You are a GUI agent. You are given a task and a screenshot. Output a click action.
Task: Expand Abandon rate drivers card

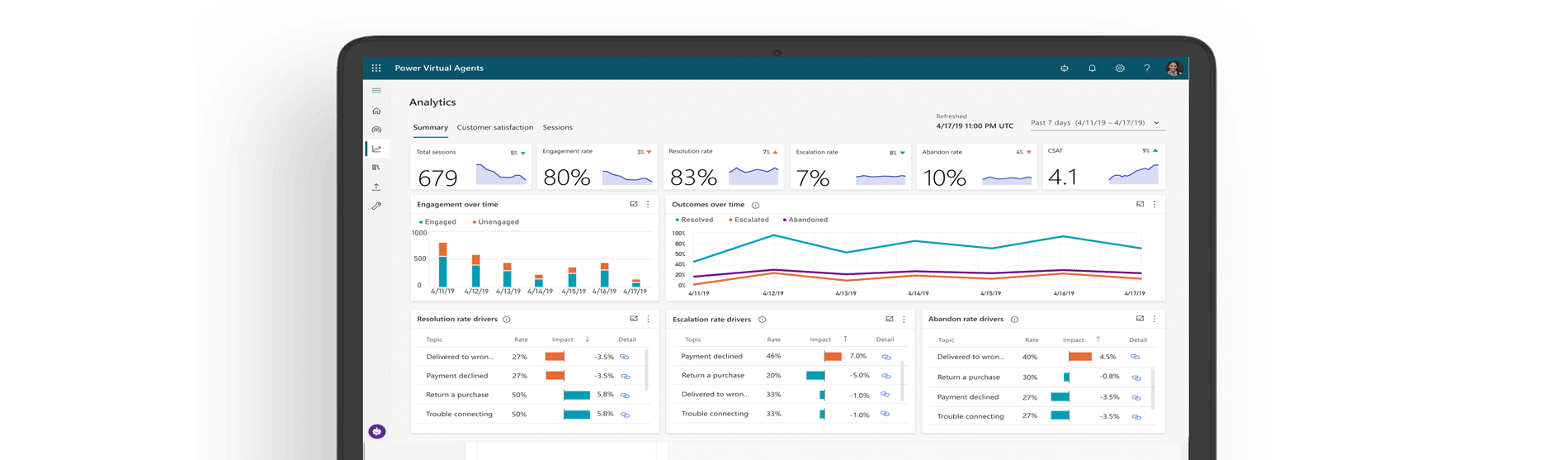point(1140,319)
